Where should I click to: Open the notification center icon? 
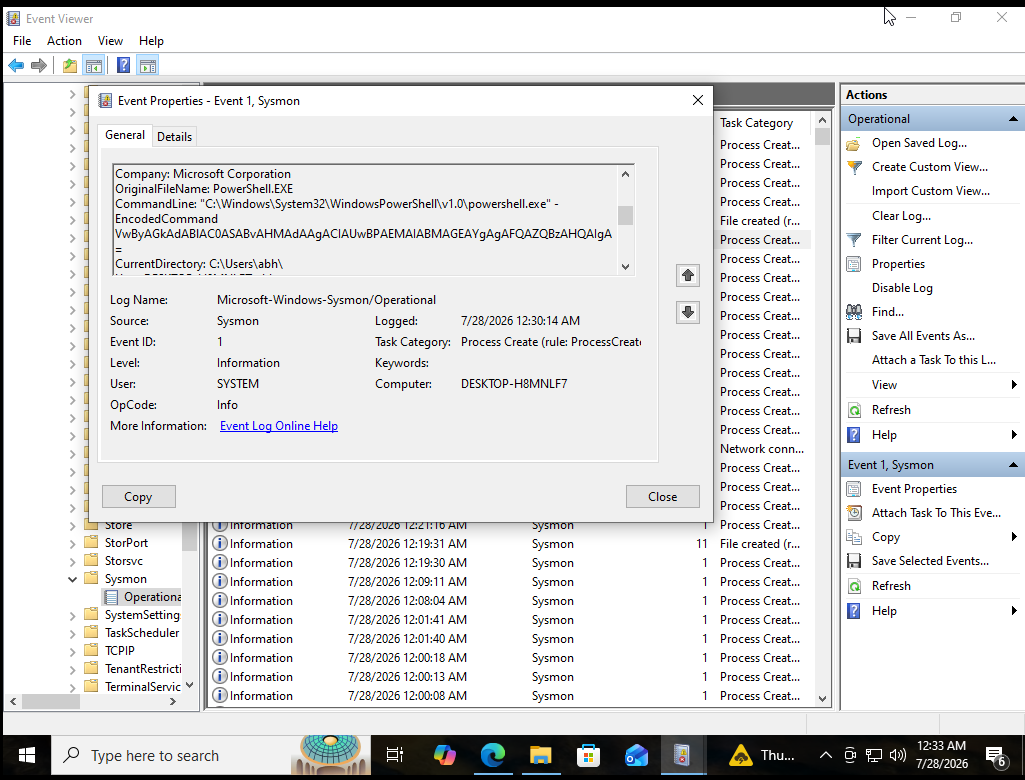(995, 755)
